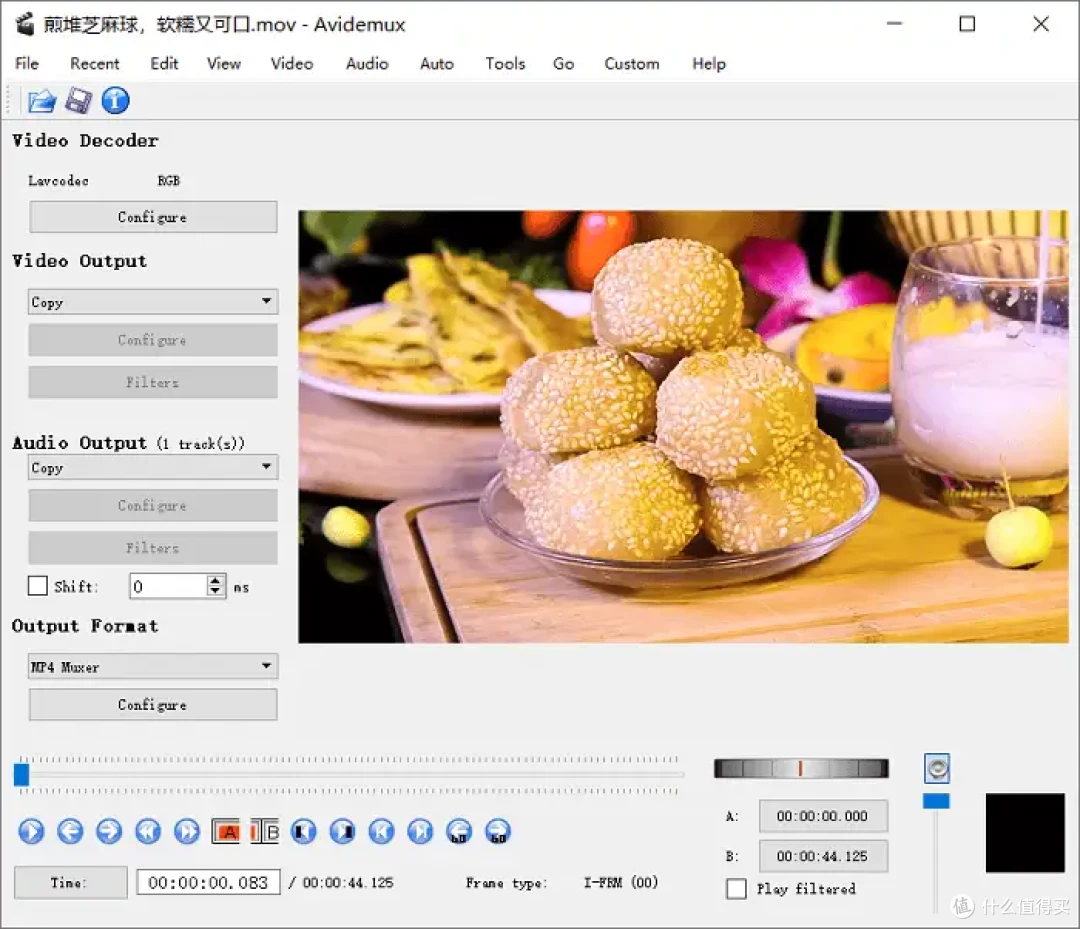1080x929 pixels.
Task: Toggle the Play filtered checkbox
Action: click(x=736, y=888)
